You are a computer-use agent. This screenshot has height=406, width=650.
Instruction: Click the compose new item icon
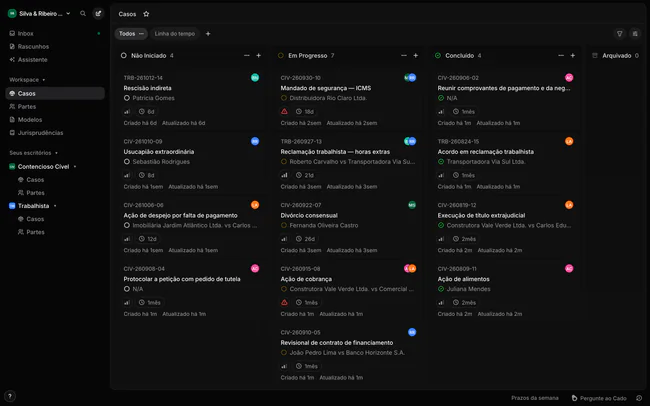pos(98,14)
